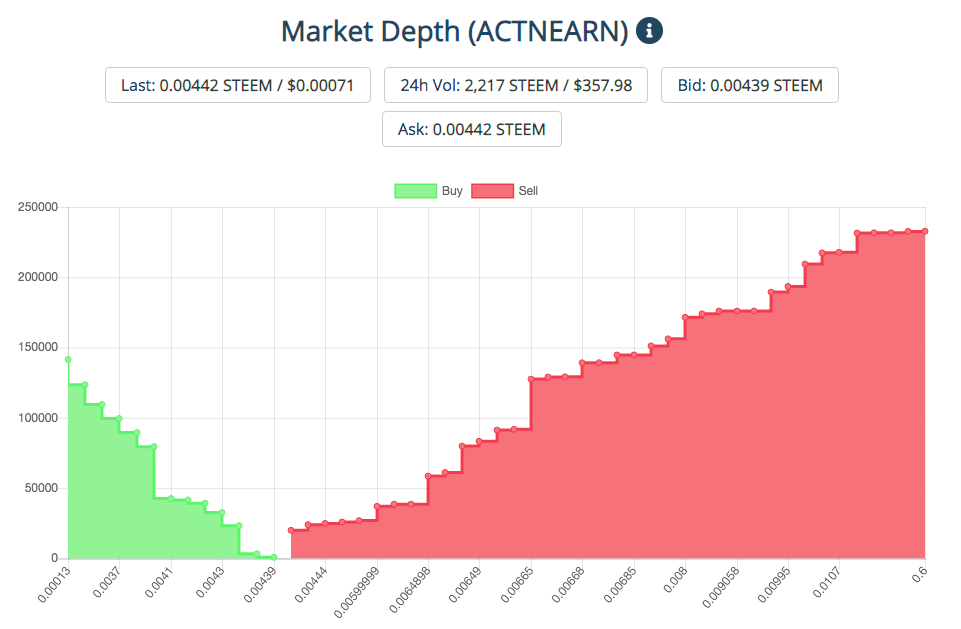961x629 pixels.
Task: Click the 0.0107 x-axis label
Action: 826,582
